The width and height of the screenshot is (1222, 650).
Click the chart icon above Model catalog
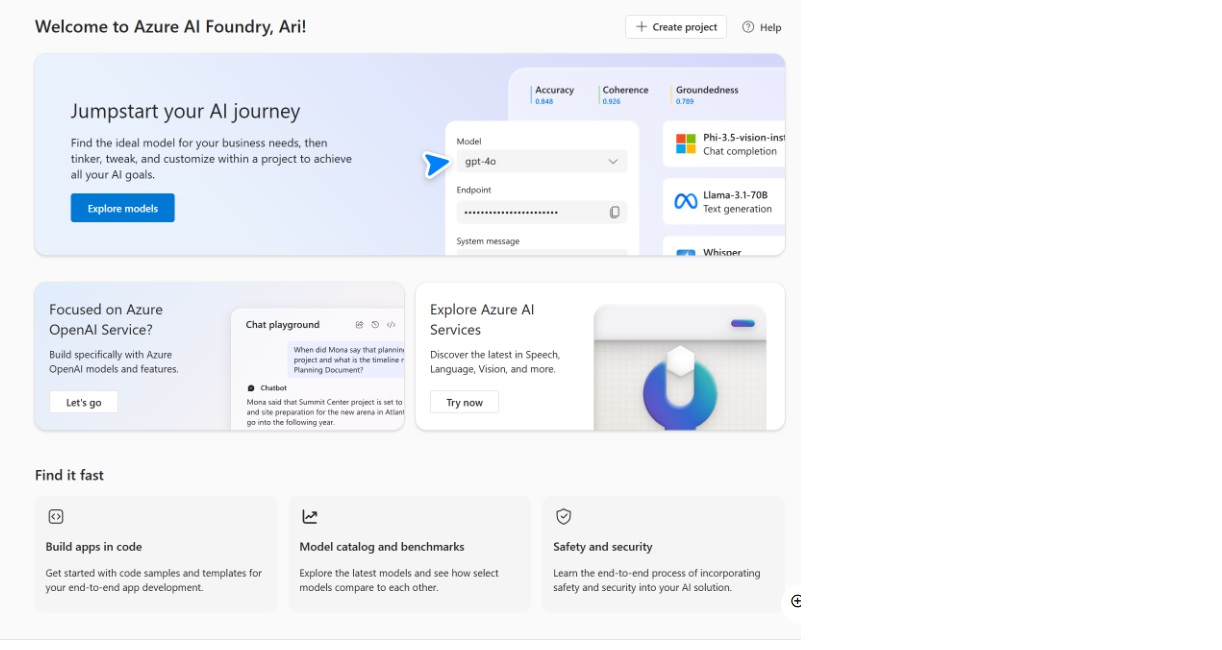click(310, 517)
